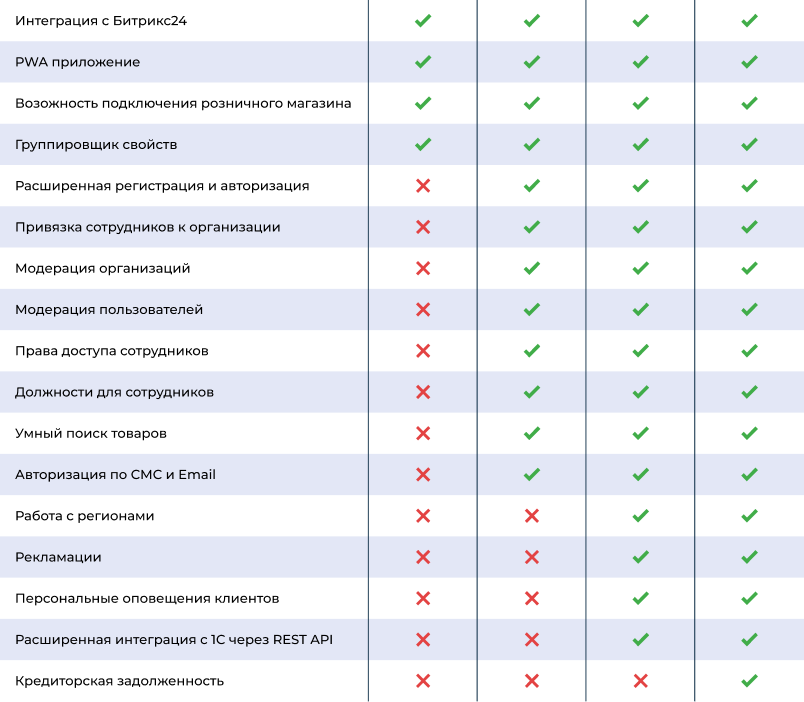
Task: Click third-column checkmark for Группировщик свойств
Action: [x=641, y=144]
